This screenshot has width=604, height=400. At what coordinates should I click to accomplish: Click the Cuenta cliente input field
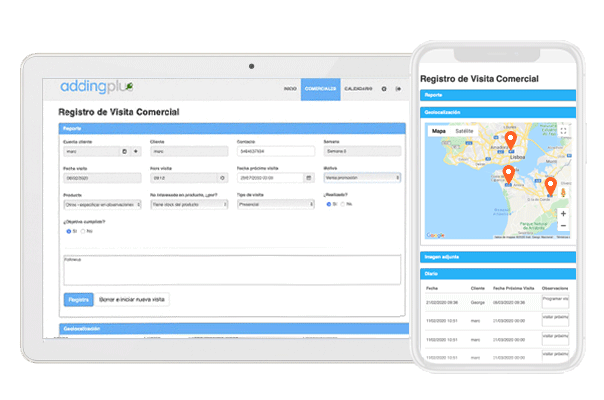[x=92, y=151]
